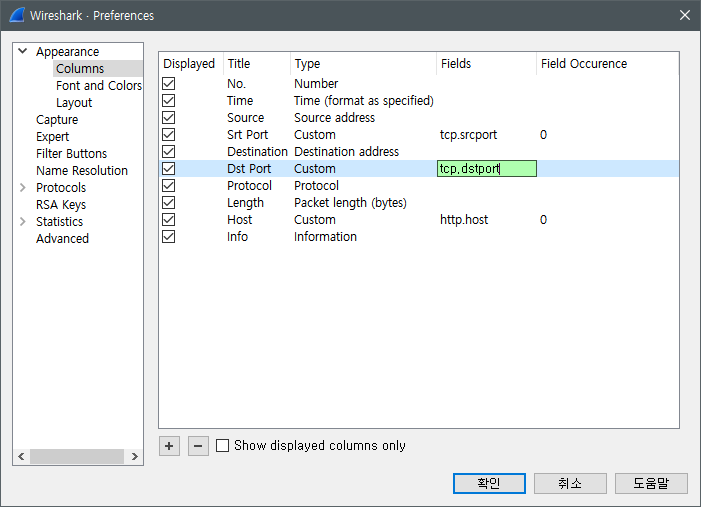Viewport: 701px width, 507px height.
Task: Toggle Displayed checkbox for Dst Port row
Action: pyautogui.click(x=169, y=169)
